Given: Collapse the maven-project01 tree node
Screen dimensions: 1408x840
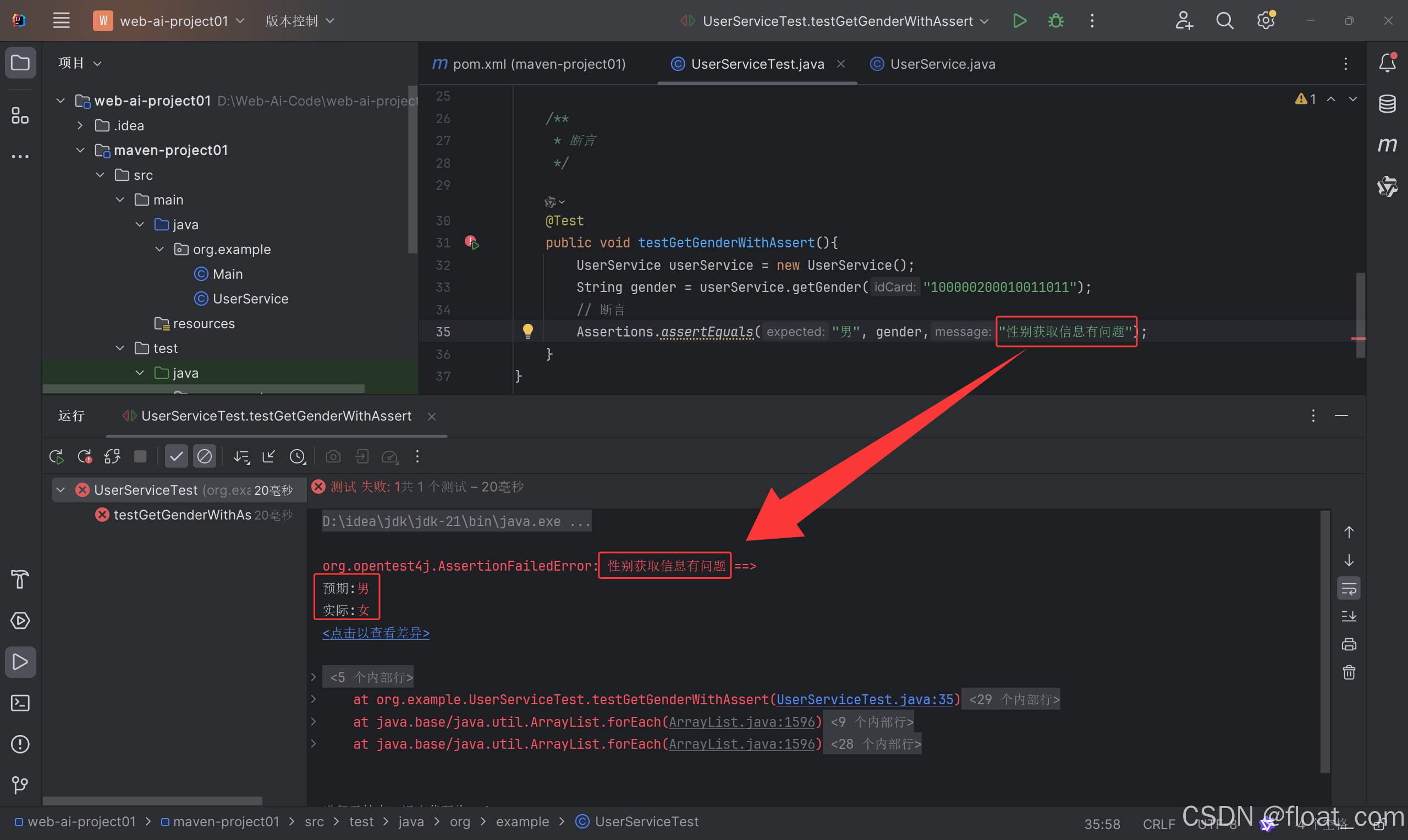Looking at the screenshot, I should pos(80,150).
